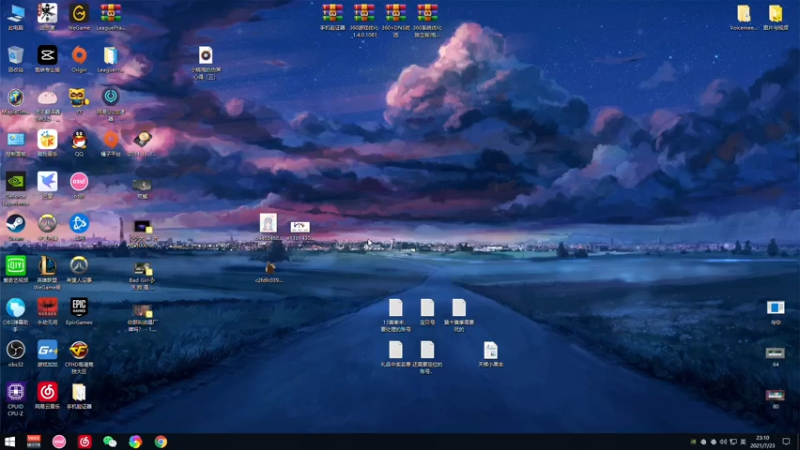
Task: Click the taskbar clock showing 23:10
Action: [x=763, y=441]
